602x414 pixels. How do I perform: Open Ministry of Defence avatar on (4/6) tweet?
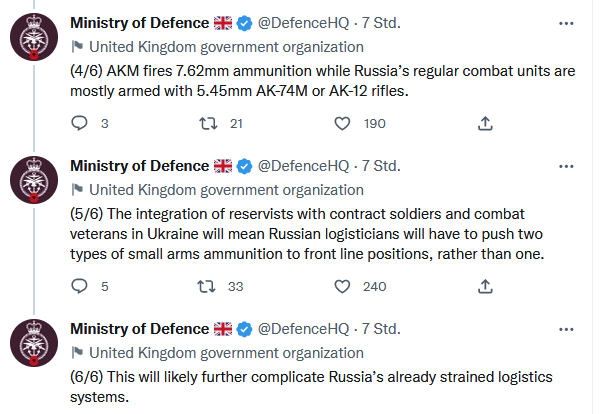point(34,37)
